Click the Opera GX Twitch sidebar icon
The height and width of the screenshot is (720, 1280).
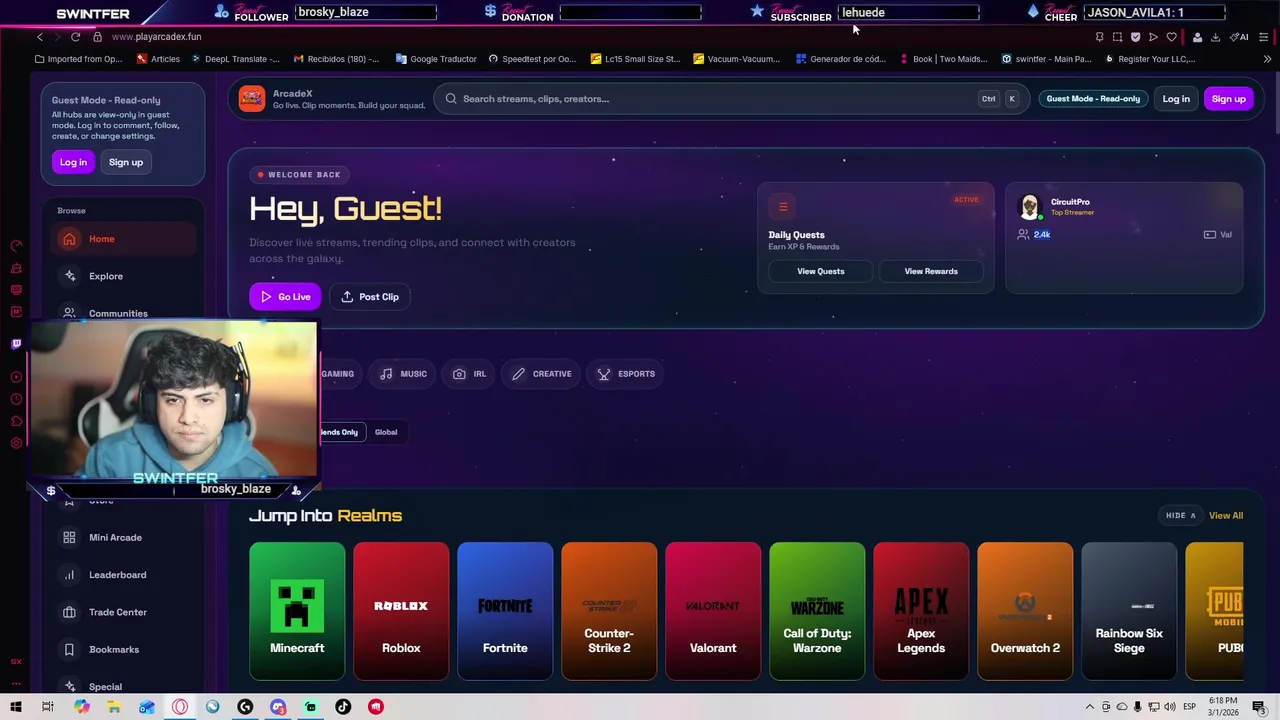click(16, 344)
